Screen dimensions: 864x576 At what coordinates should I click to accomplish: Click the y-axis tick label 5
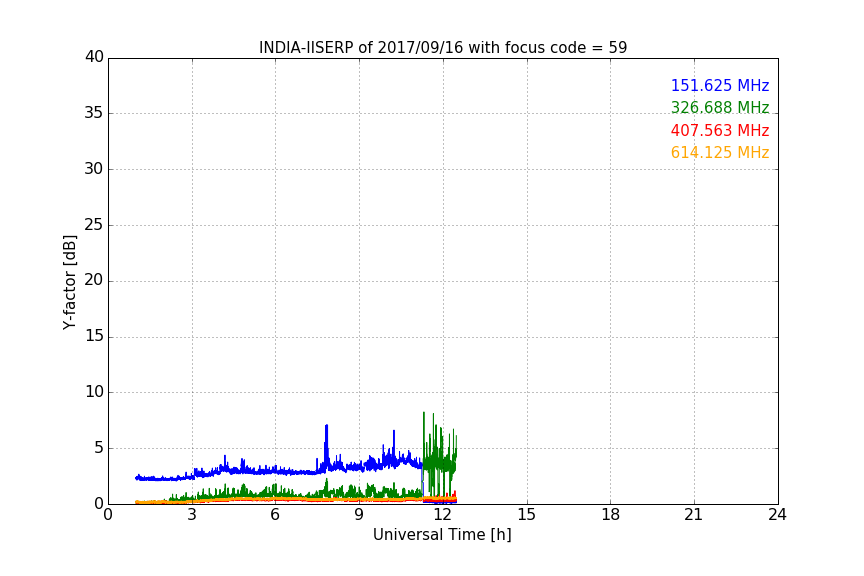99,448
